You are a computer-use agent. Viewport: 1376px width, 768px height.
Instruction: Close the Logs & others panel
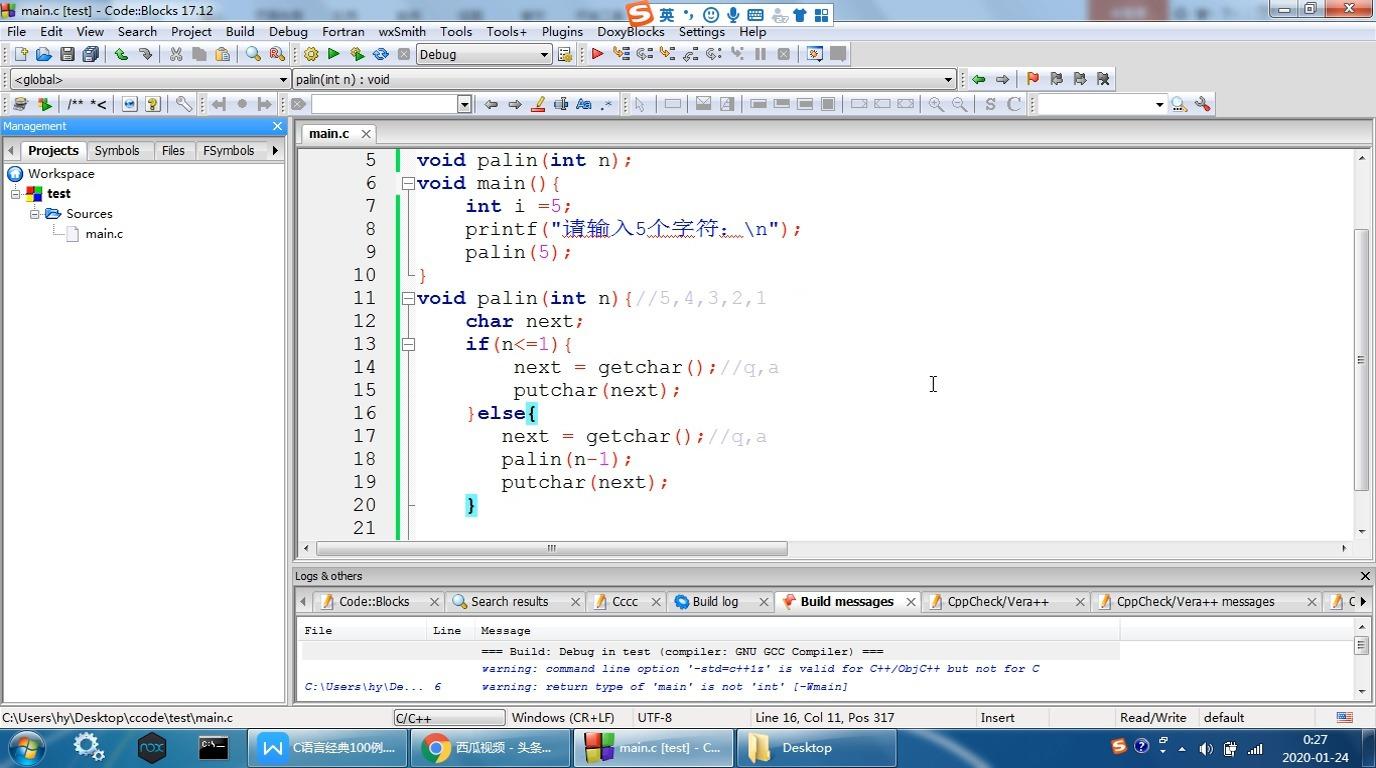pyautogui.click(x=1364, y=576)
